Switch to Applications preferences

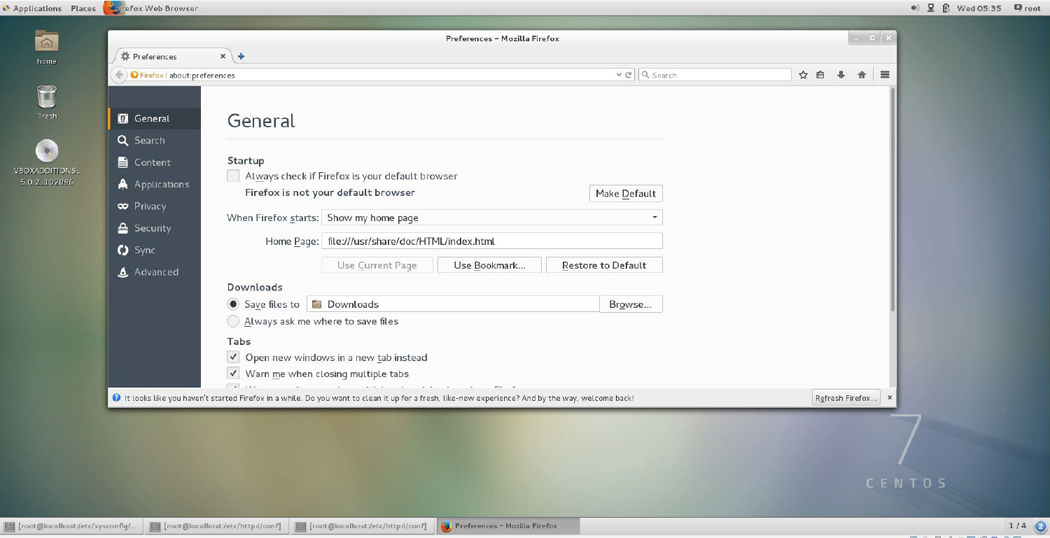[x=154, y=184]
